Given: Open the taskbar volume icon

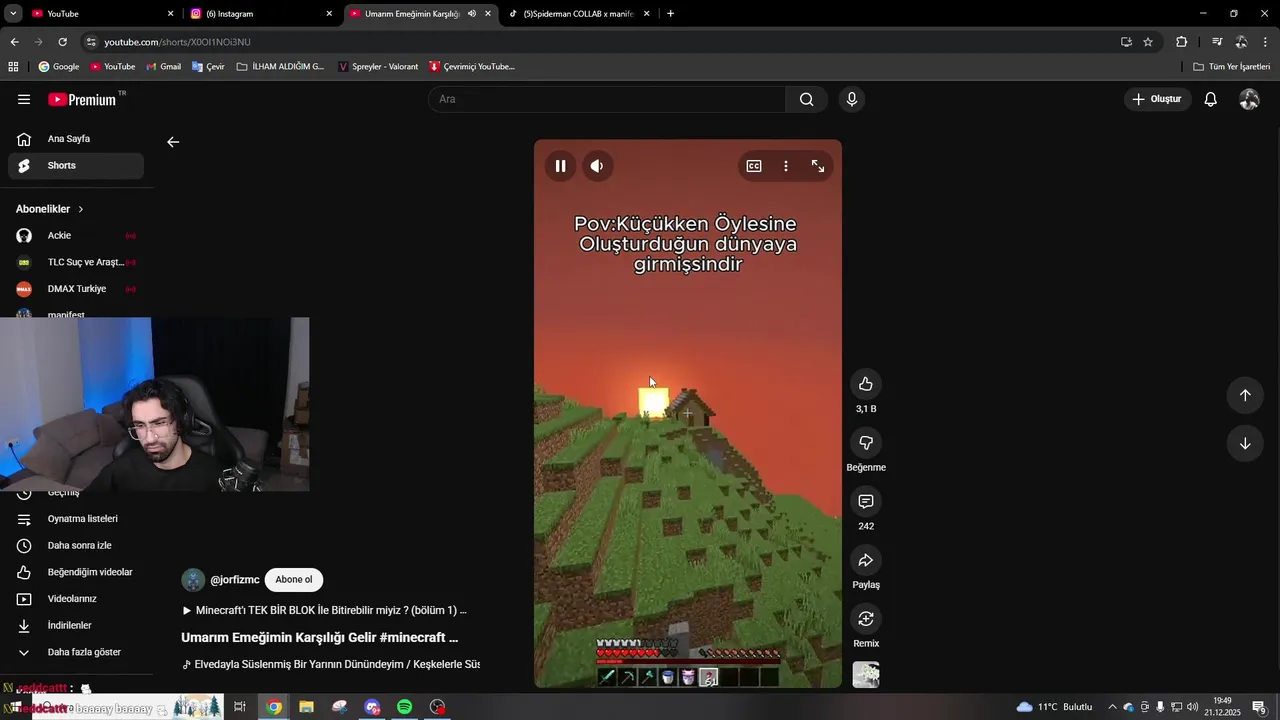Looking at the screenshot, I should [x=1192, y=707].
